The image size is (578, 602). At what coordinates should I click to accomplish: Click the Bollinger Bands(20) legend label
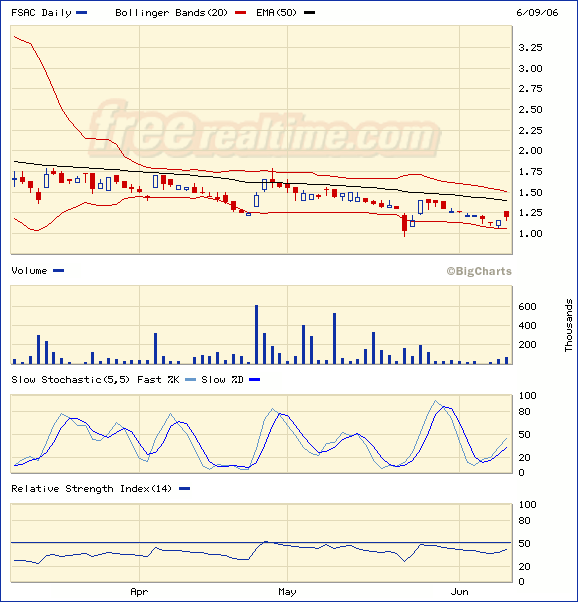[171, 13]
